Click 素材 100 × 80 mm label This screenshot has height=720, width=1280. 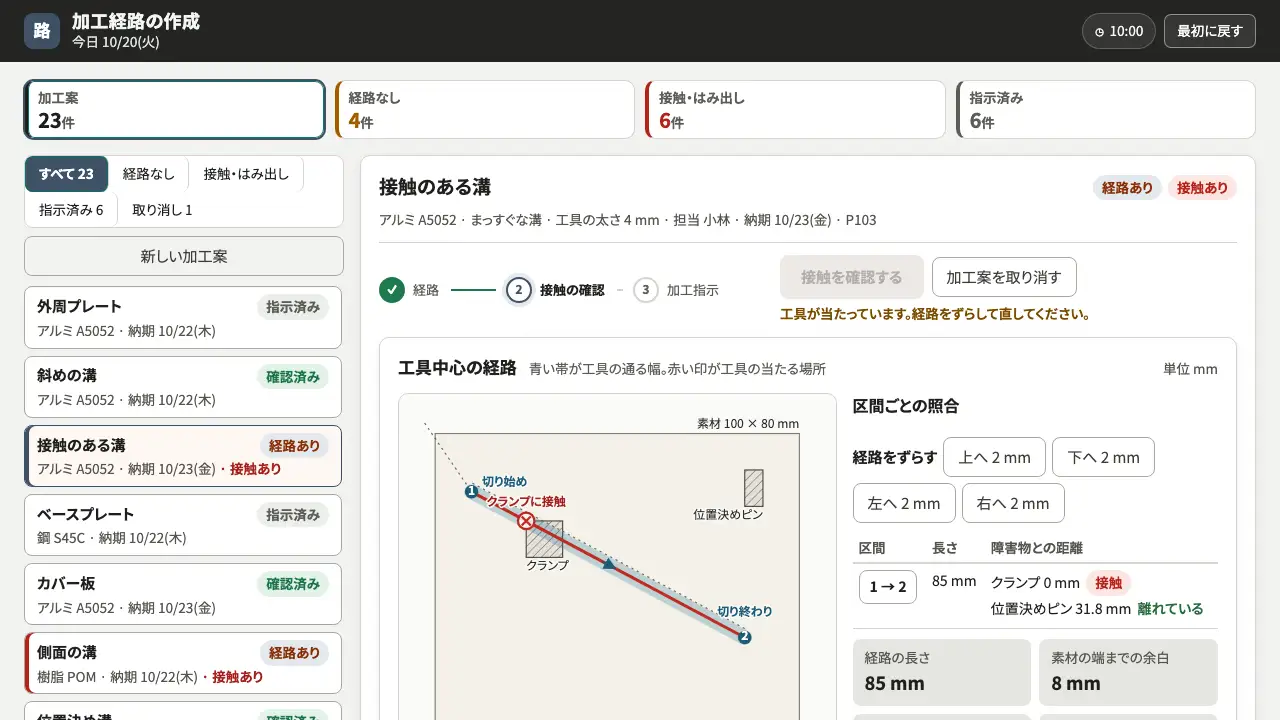(x=748, y=423)
